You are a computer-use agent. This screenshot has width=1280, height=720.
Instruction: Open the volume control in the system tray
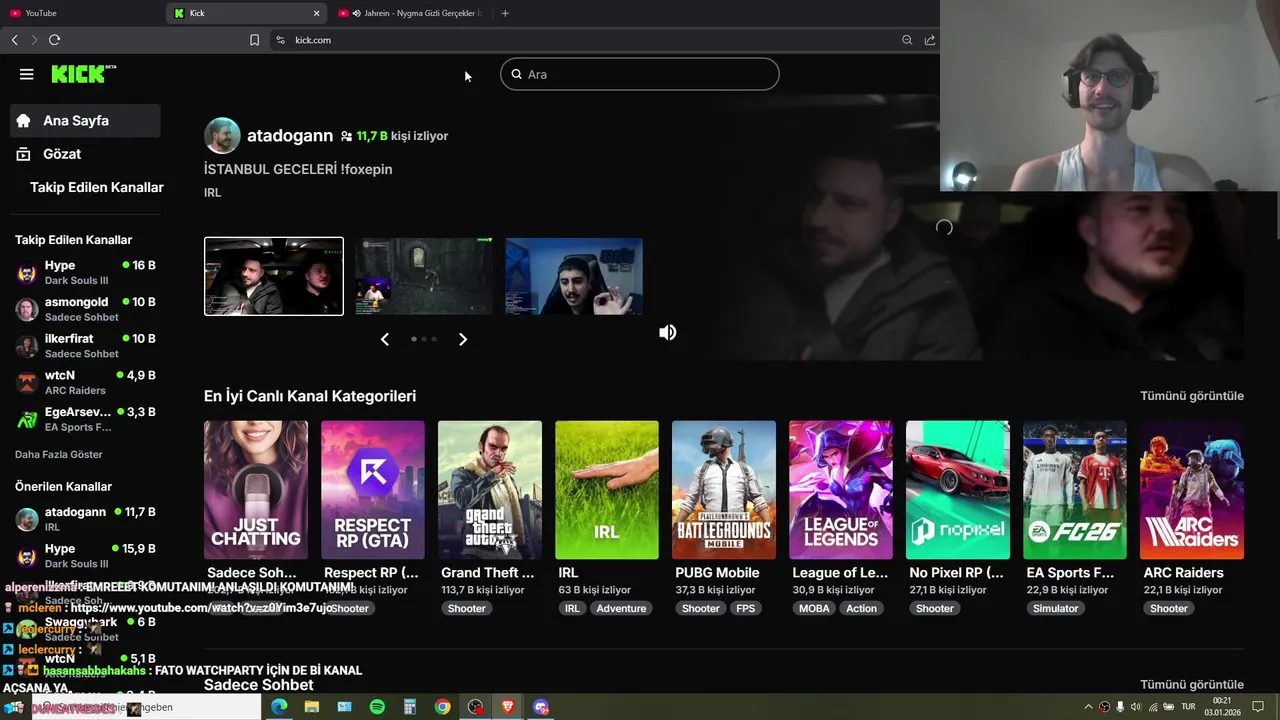(x=1136, y=707)
